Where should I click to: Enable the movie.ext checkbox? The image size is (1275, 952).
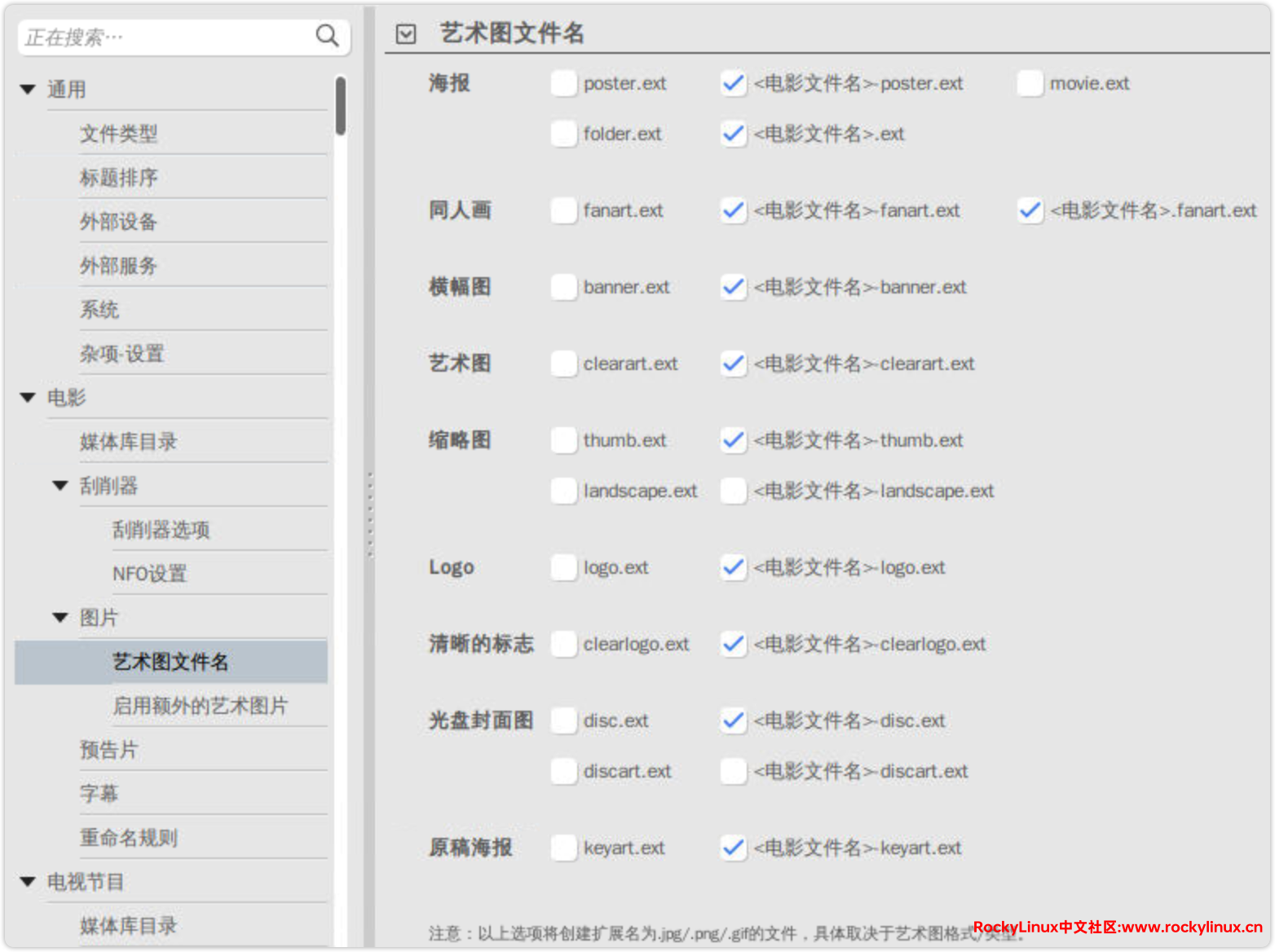tap(1030, 83)
